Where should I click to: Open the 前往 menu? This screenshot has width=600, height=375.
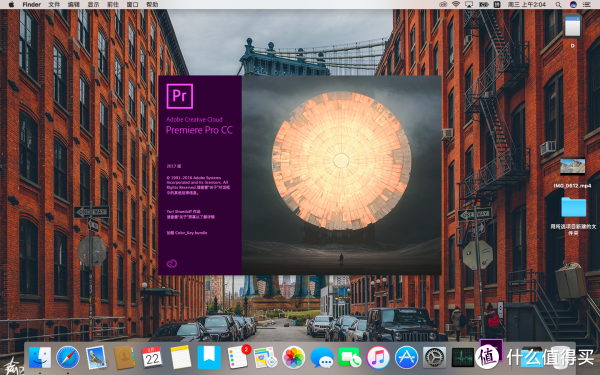pyautogui.click(x=113, y=5)
